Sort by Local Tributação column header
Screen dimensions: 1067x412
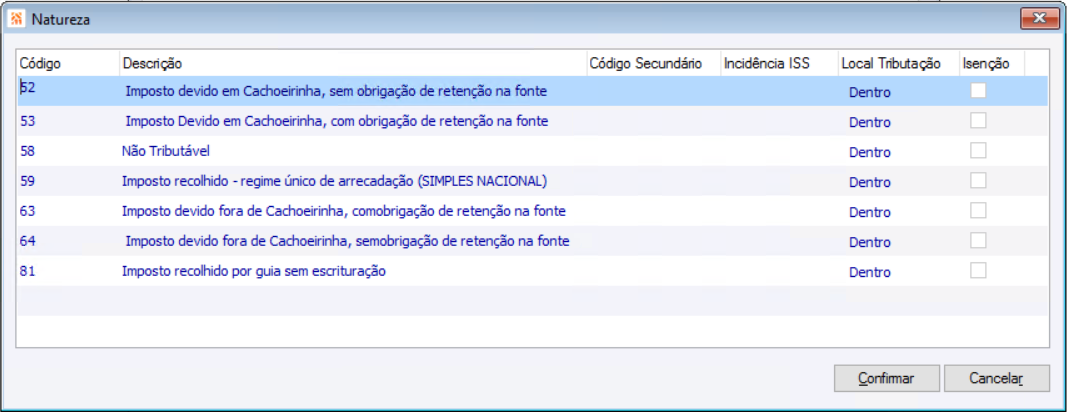[897, 64]
